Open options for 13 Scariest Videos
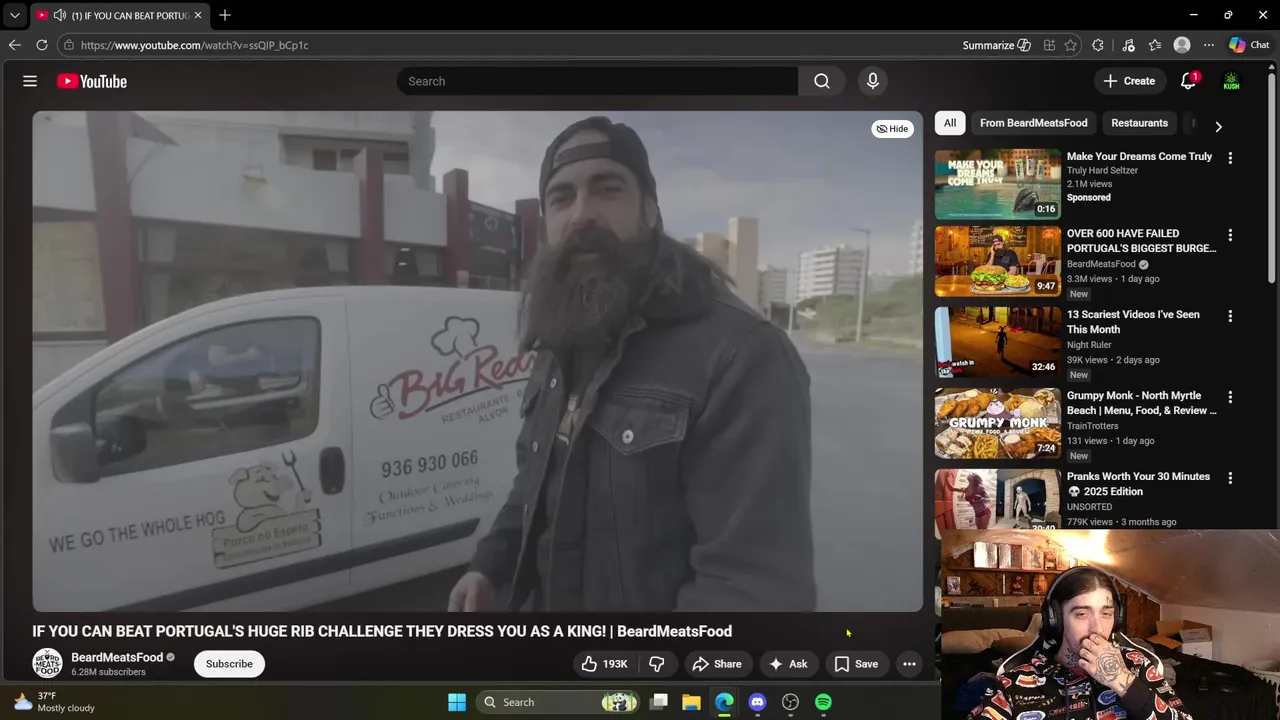 pos(1230,316)
